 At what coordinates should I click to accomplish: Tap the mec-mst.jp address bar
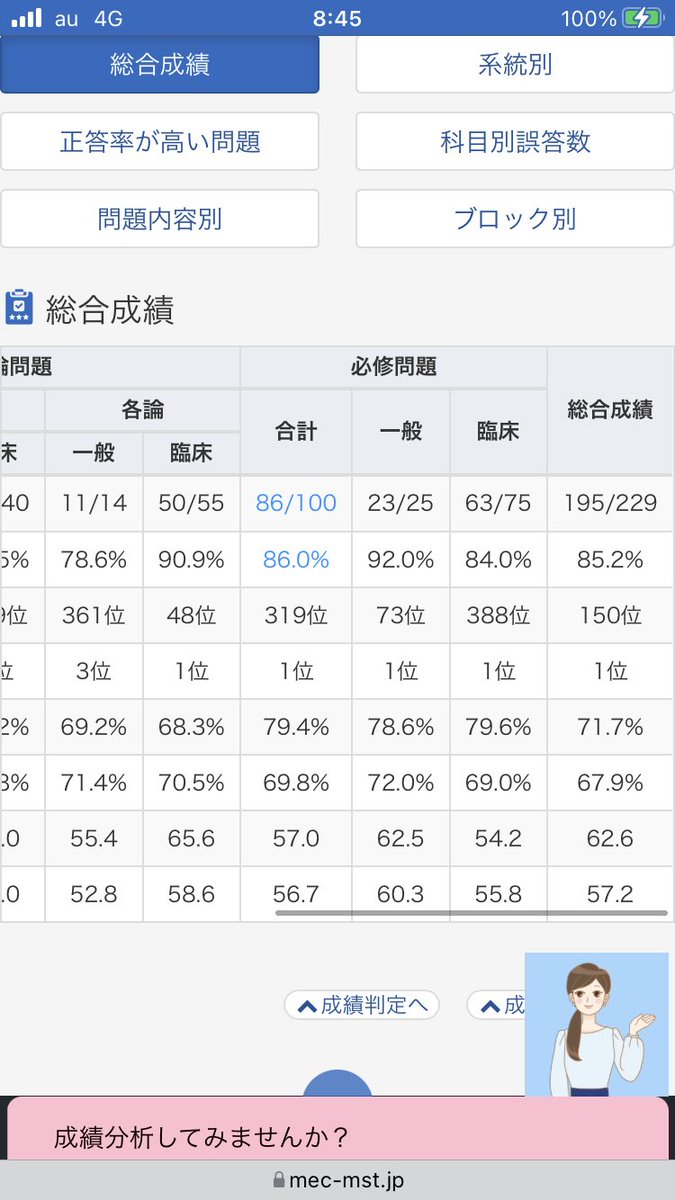(x=337, y=1181)
